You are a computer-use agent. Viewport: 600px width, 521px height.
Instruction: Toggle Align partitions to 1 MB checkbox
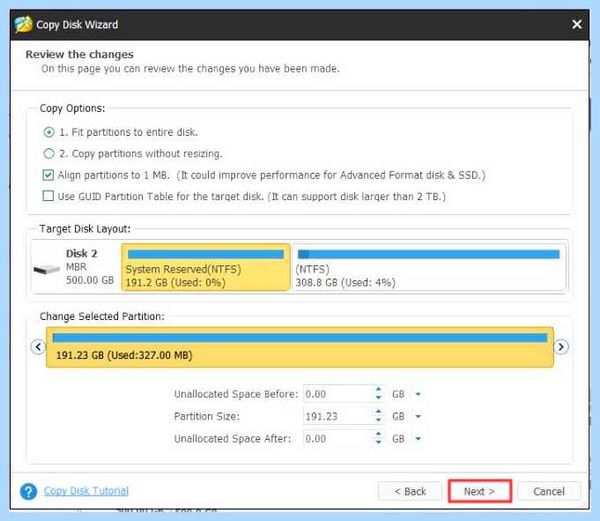[x=48, y=175]
